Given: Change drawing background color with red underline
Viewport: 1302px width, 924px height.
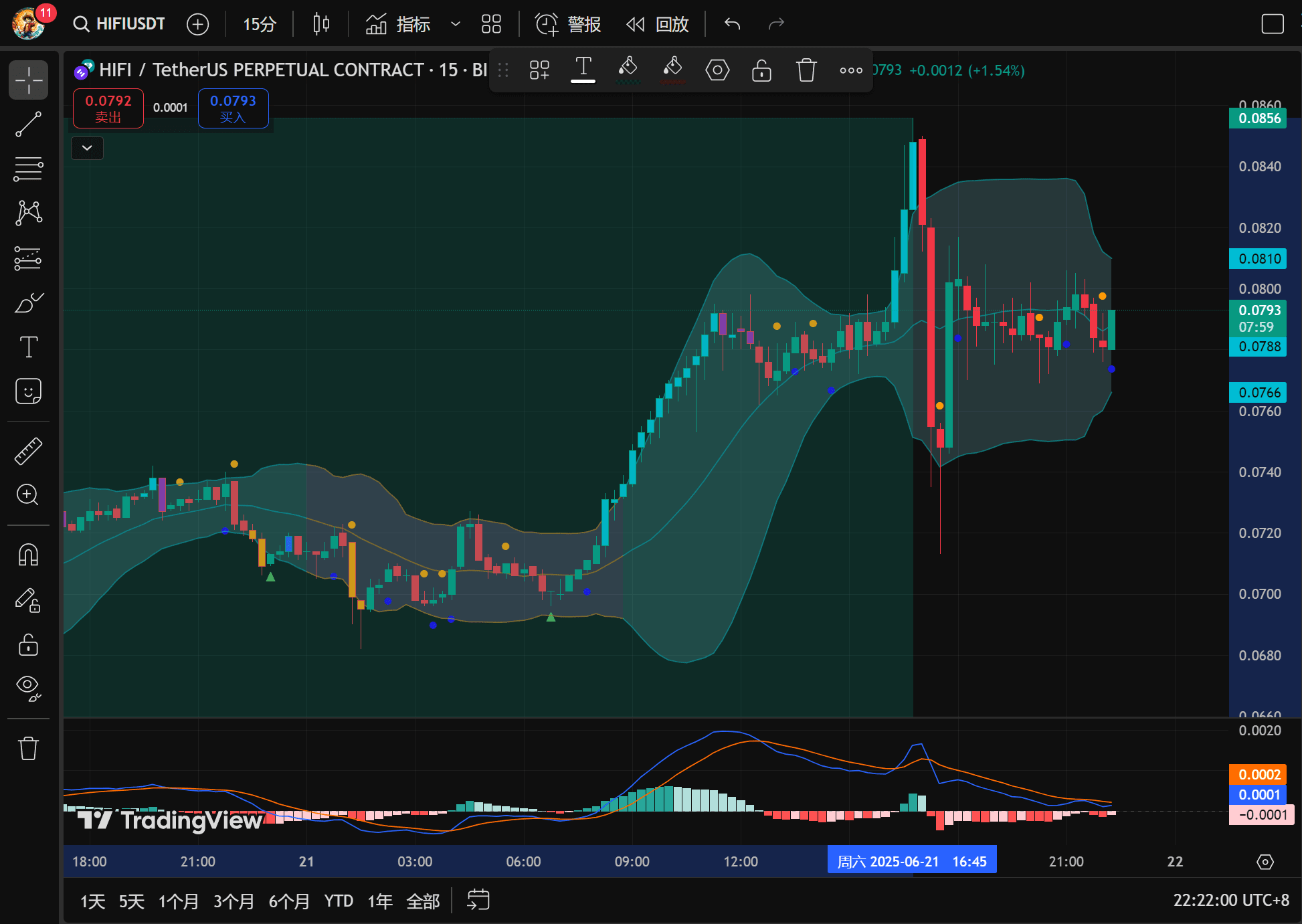Looking at the screenshot, I should click(x=672, y=70).
